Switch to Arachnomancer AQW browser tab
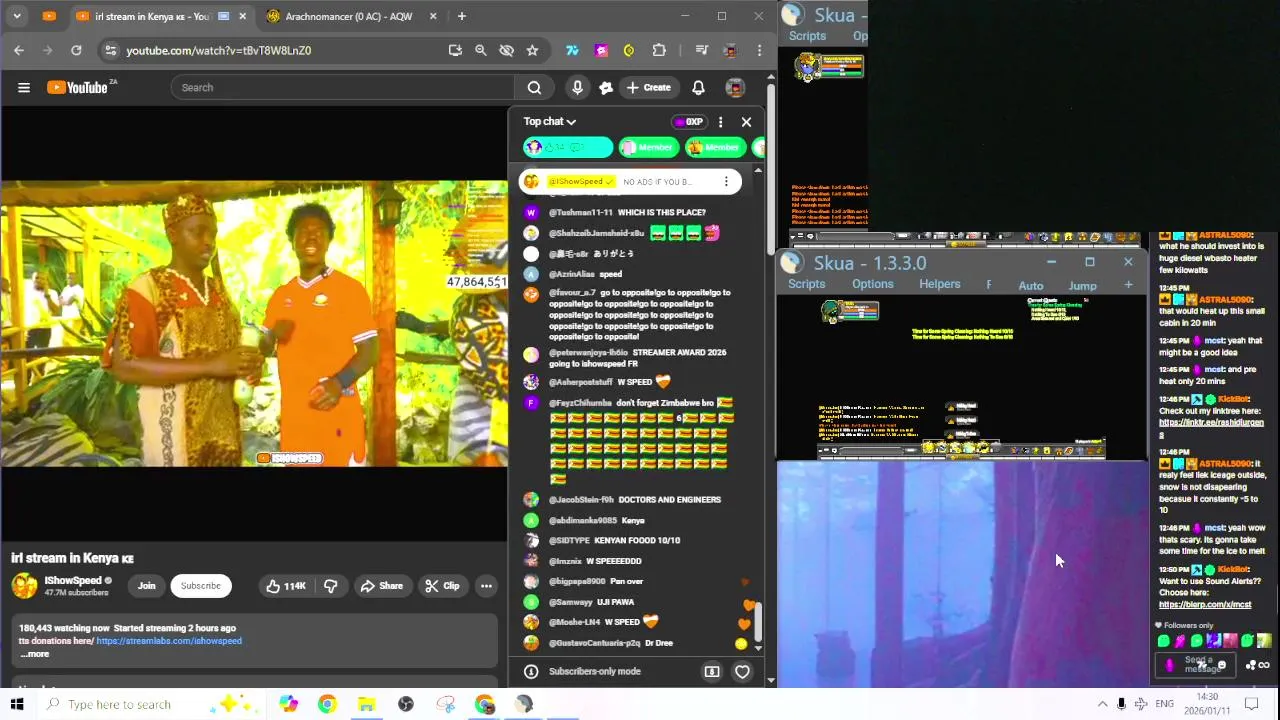 click(x=348, y=16)
